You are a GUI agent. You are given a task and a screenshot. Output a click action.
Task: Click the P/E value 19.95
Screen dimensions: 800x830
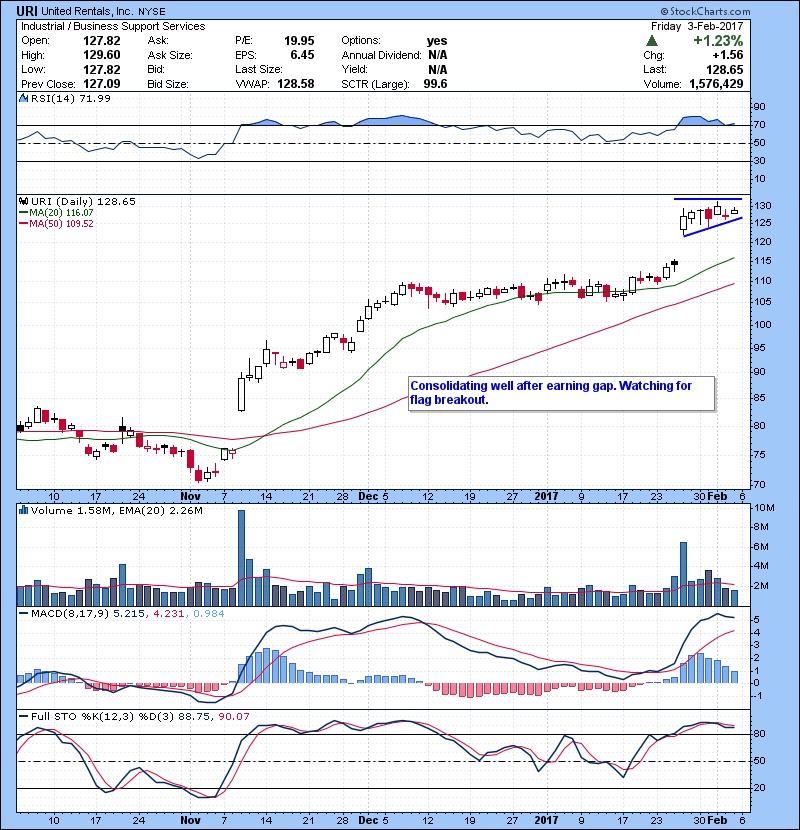(299, 41)
